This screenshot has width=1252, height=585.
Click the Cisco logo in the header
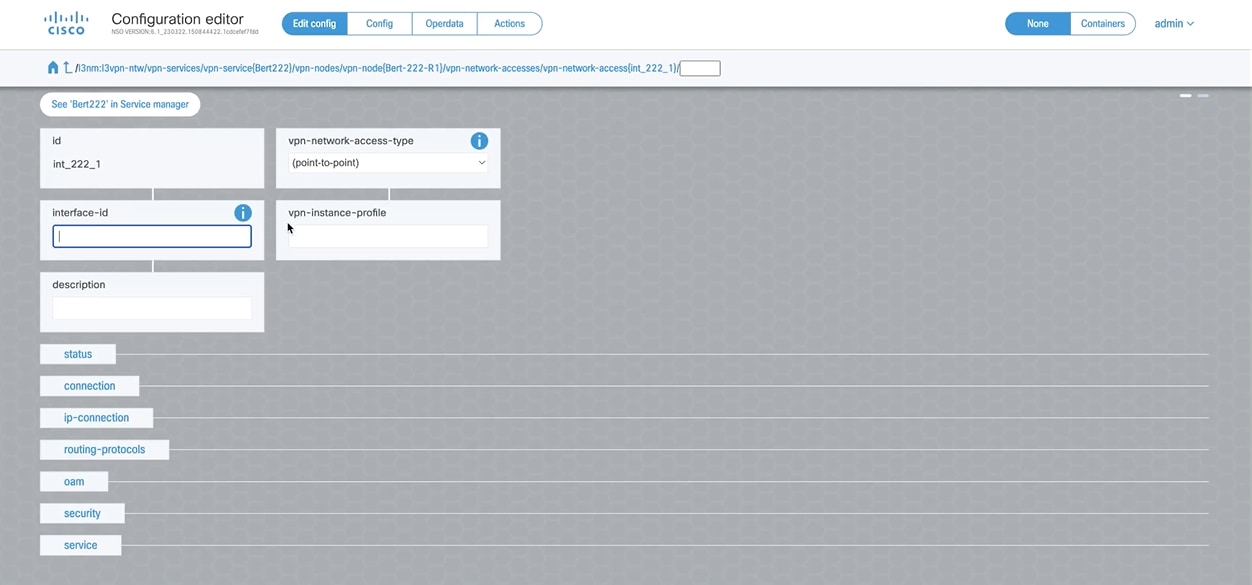click(x=65, y=24)
